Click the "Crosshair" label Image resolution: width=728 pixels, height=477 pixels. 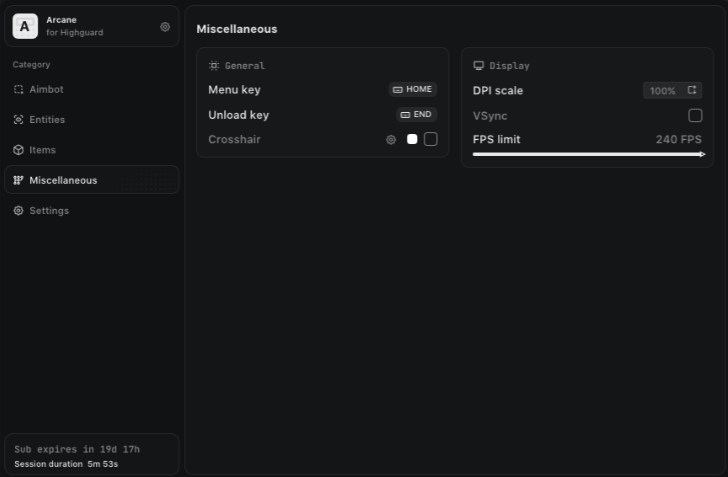(x=234, y=139)
